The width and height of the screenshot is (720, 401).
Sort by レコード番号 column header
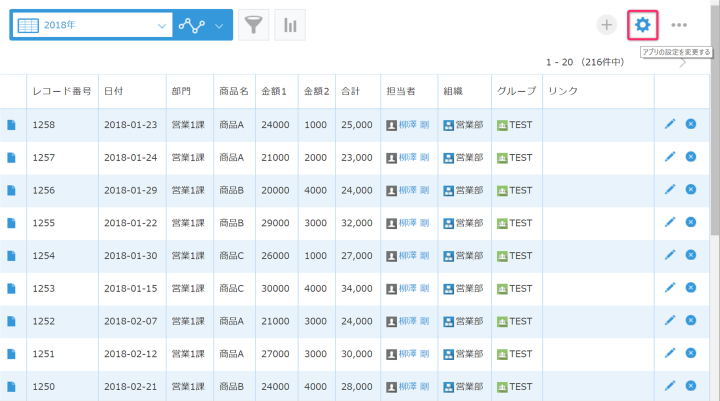[x=61, y=90]
